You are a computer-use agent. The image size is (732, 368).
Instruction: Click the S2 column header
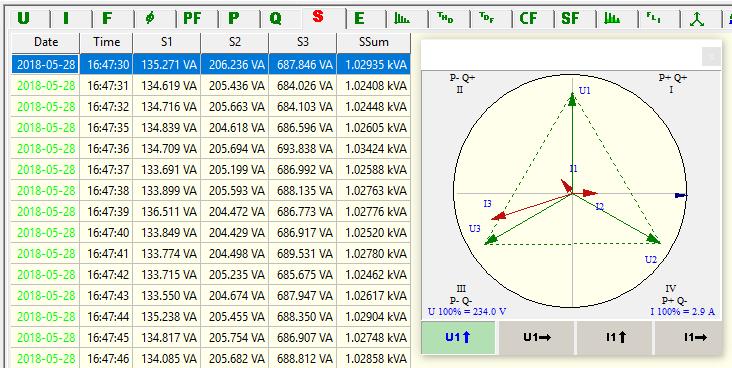coord(235,42)
